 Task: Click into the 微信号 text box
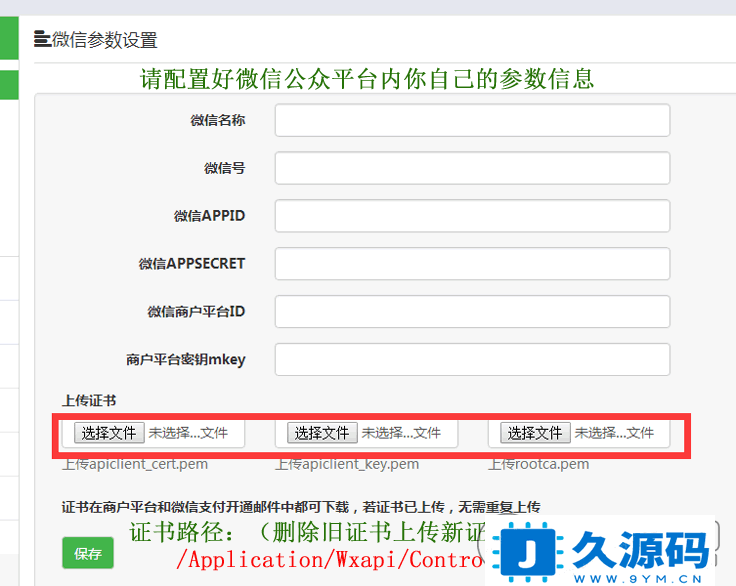point(472,168)
